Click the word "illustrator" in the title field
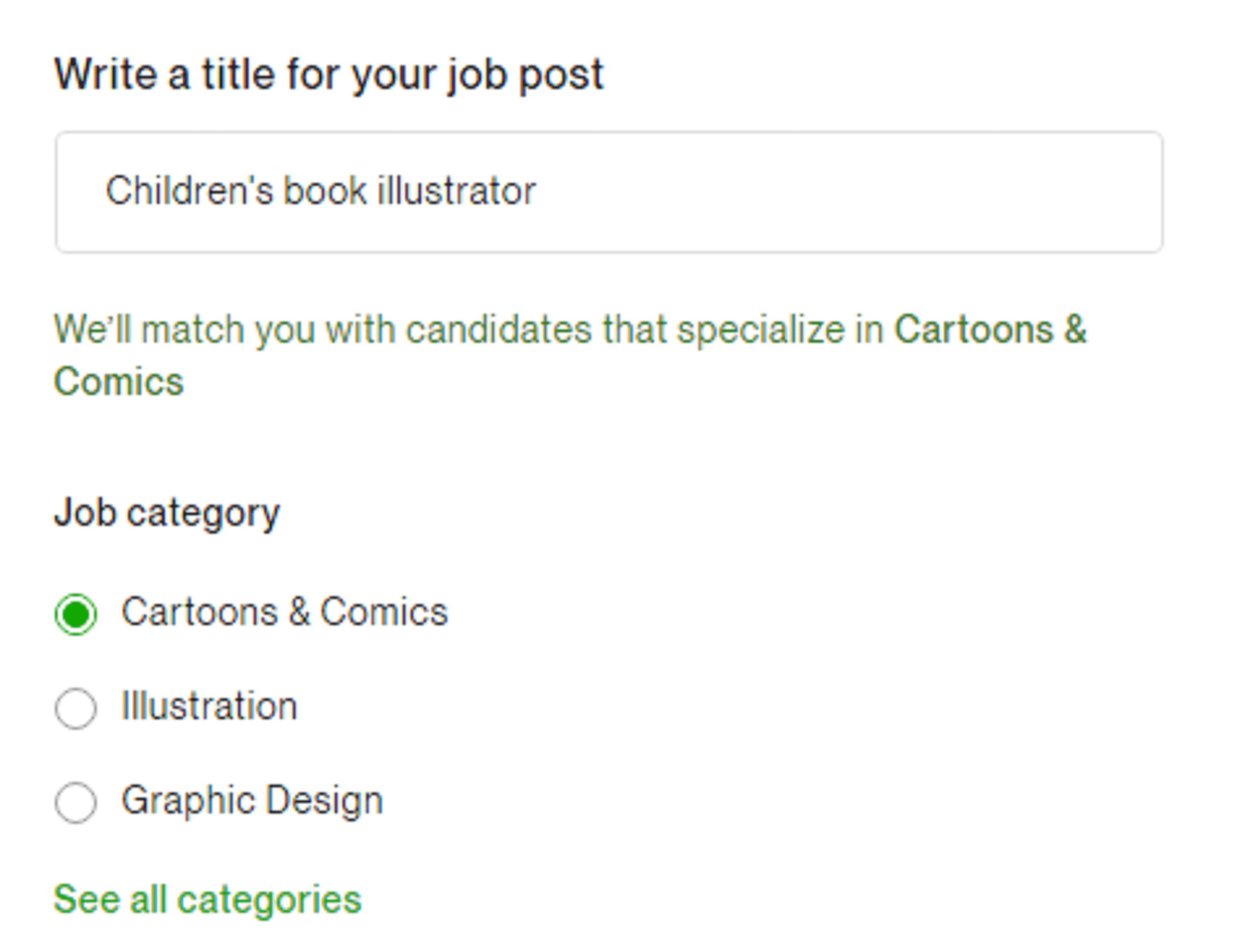 point(456,190)
